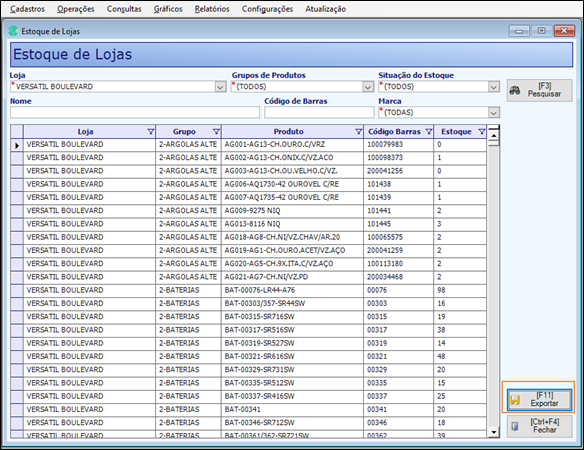Open the Relatórios menu

(212, 9)
